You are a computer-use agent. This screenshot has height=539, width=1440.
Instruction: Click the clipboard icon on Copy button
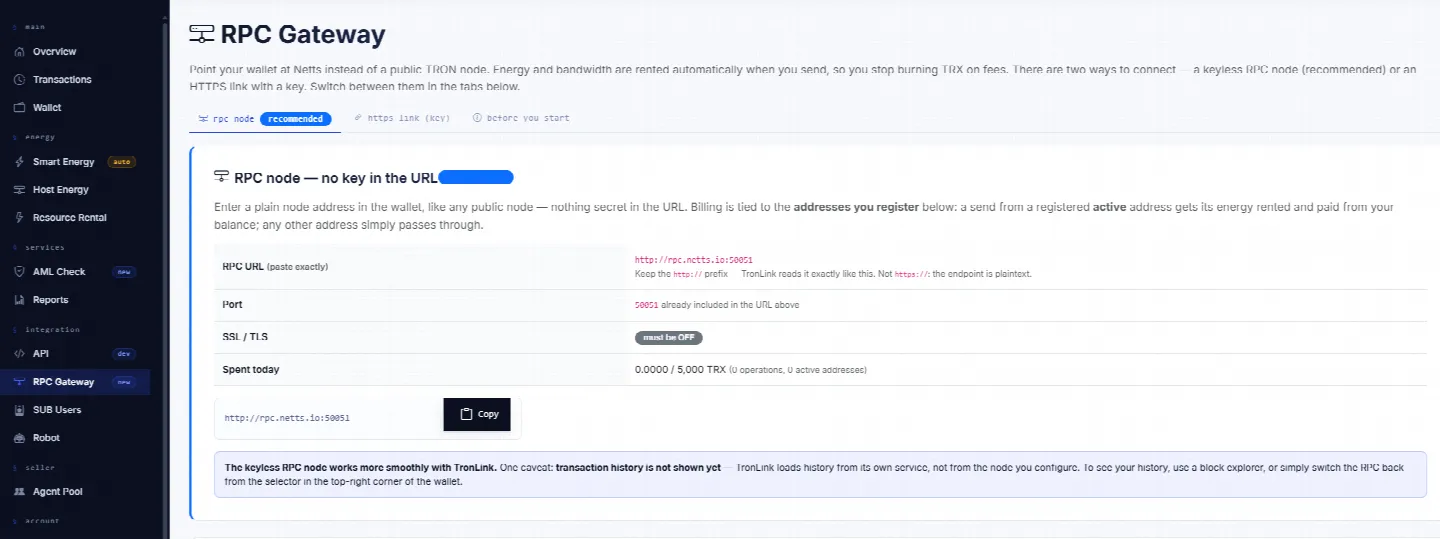click(x=466, y=414)
